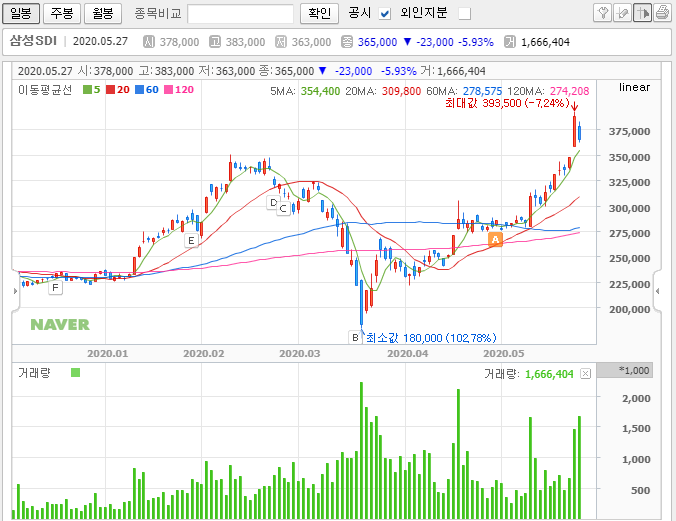Click the 시가 icon before 378,000
Screen dimensions: 676x521
(x=149, y=42)
